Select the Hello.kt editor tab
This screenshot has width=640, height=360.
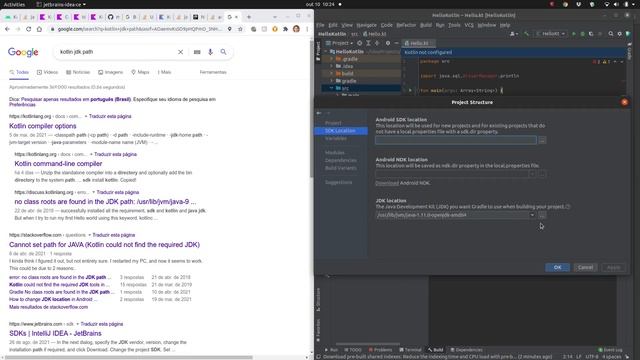419,43
